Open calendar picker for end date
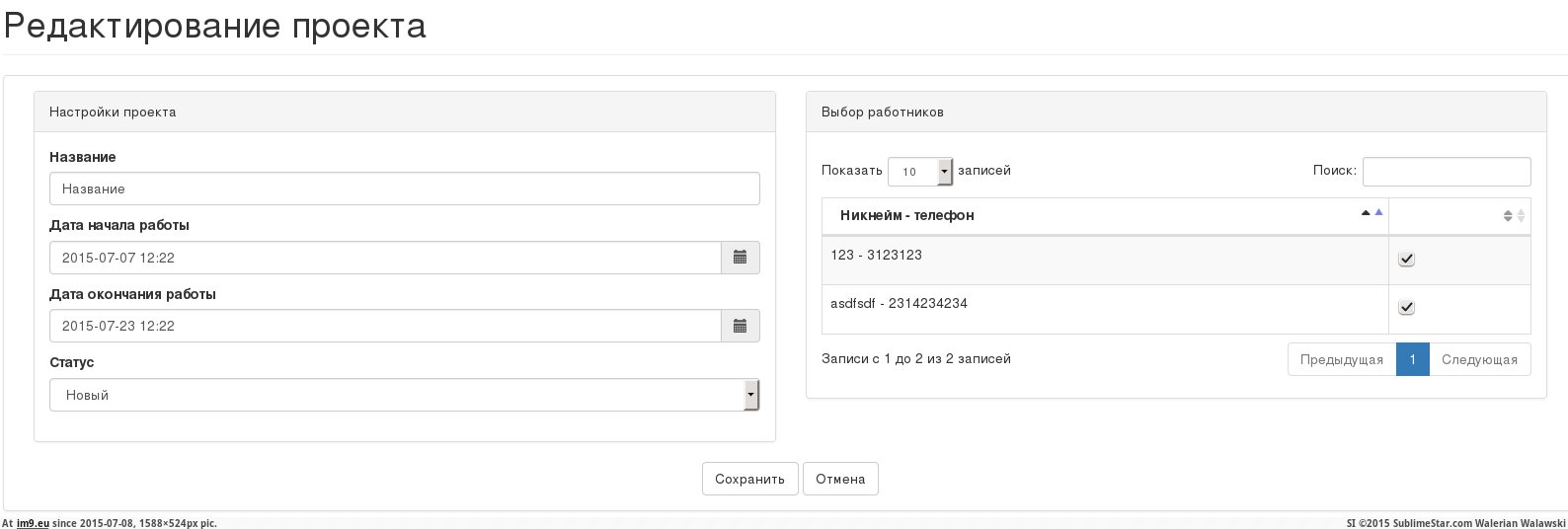 [740, 326]
